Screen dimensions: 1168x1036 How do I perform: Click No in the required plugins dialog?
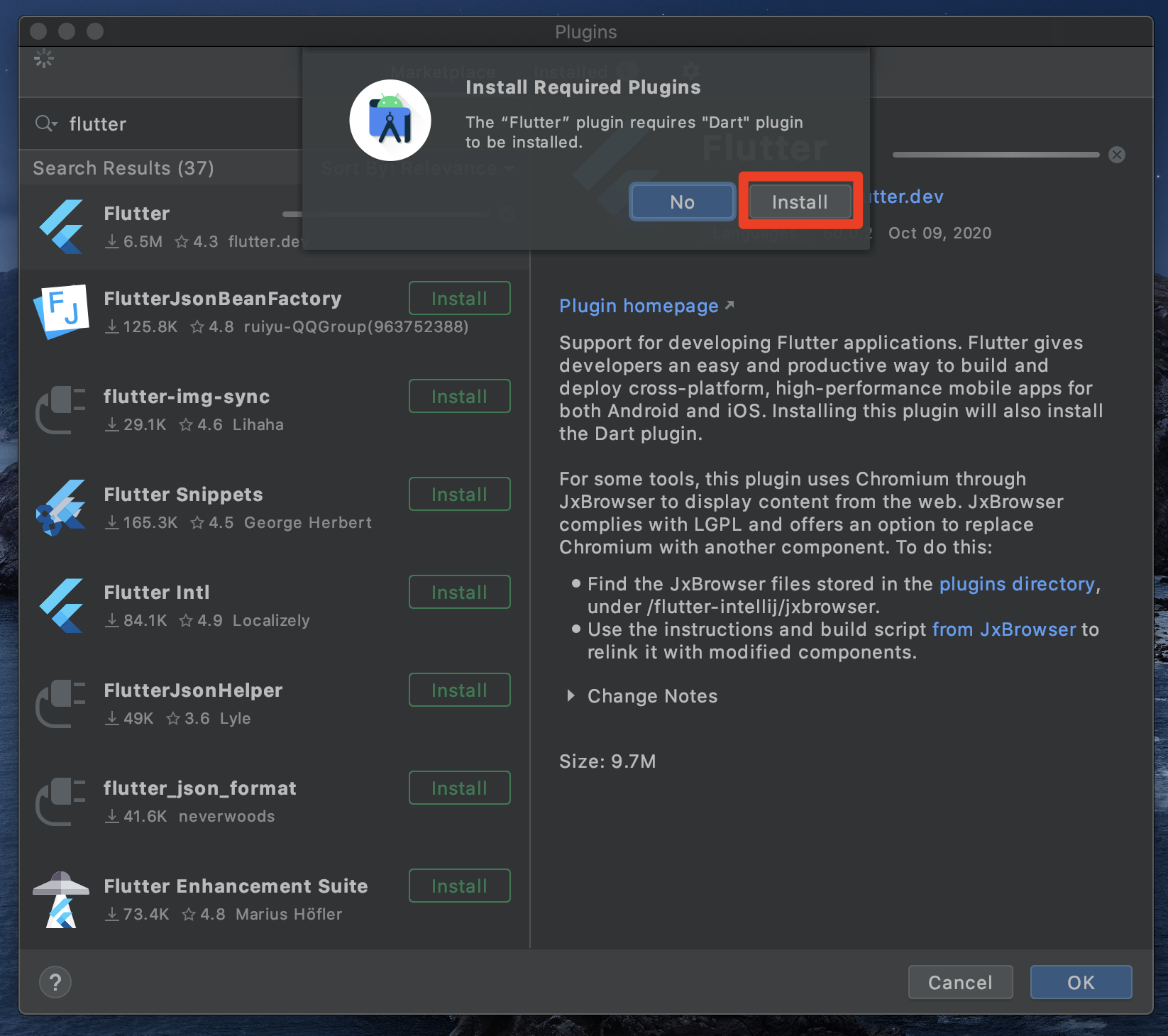pos(682,202)
